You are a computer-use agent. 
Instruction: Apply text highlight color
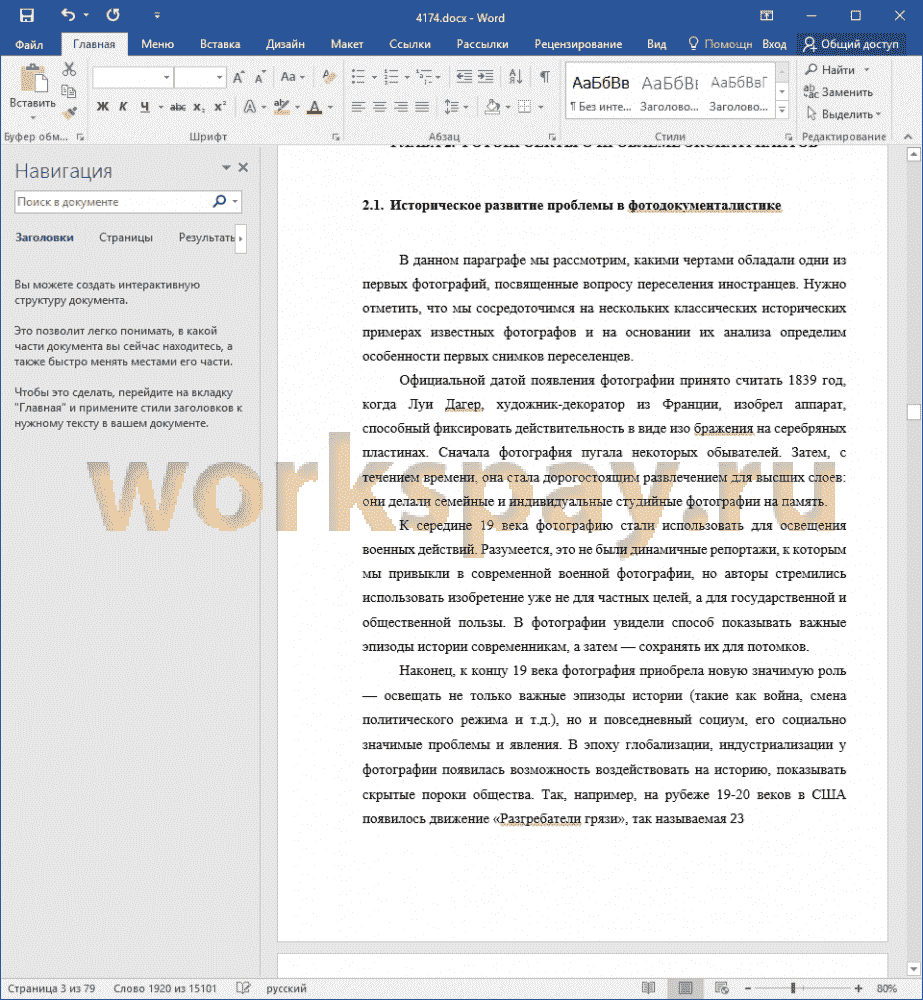[x=281, y=107]
